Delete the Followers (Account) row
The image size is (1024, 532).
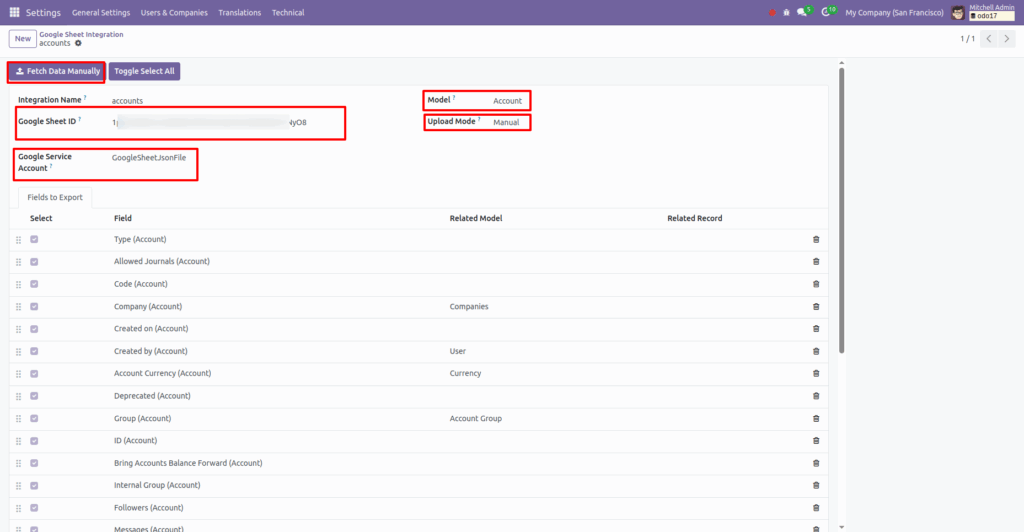click(x=816, y=508)
